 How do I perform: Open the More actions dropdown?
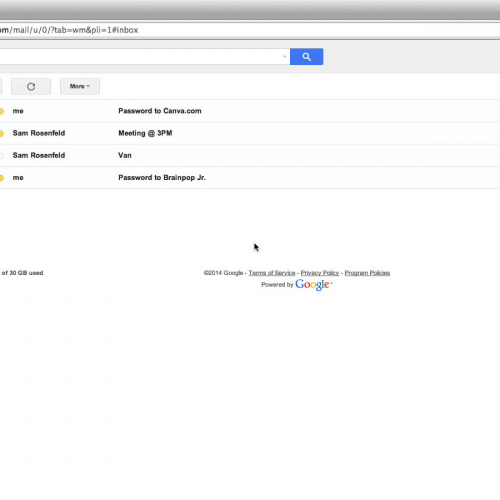[x=80, y=86]
